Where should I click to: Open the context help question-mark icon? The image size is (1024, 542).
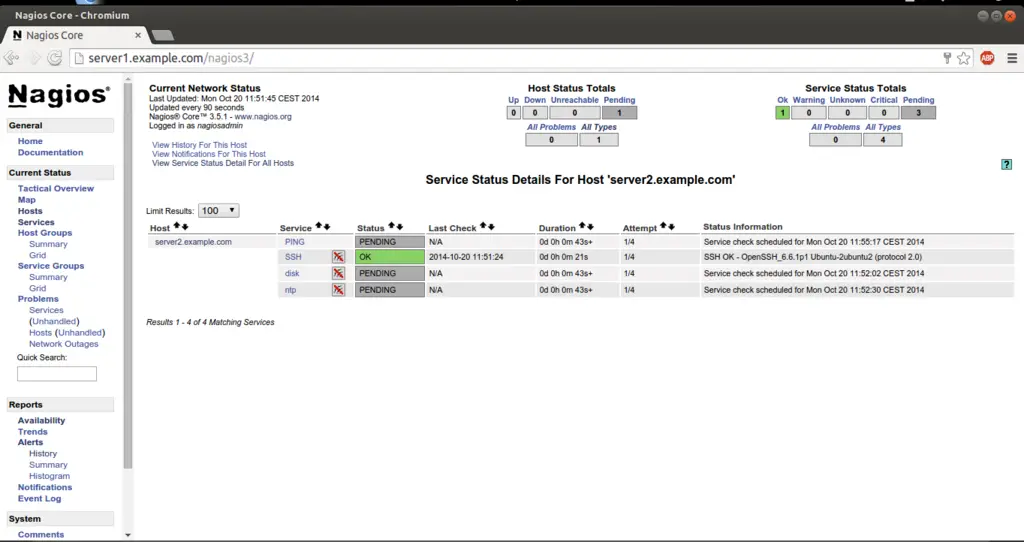[x=1006, y=165]
